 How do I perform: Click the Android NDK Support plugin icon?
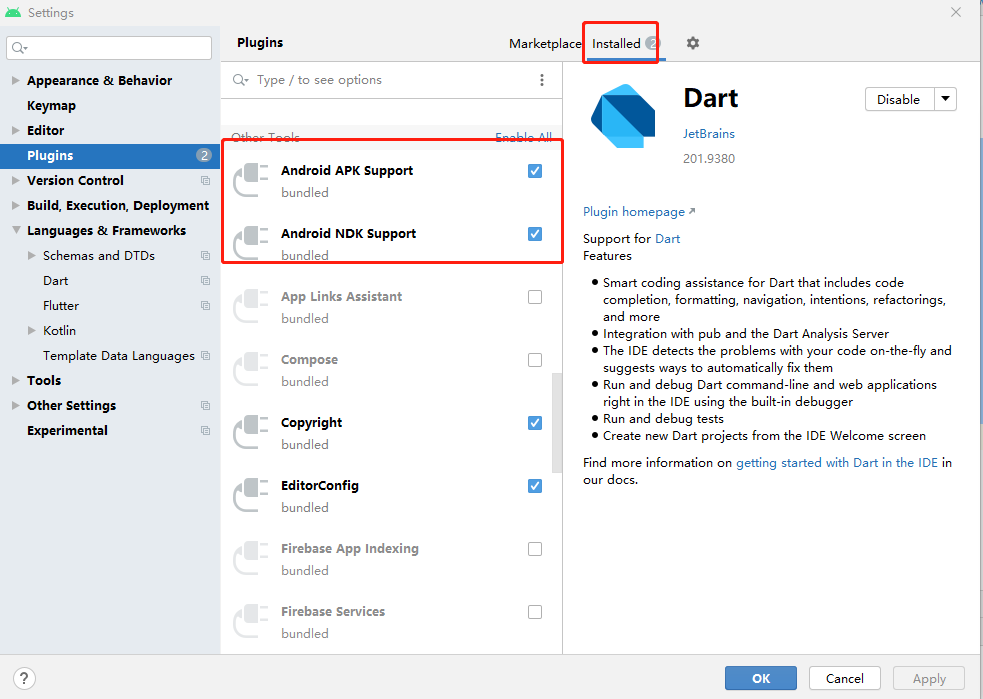[x=251, y=243]
